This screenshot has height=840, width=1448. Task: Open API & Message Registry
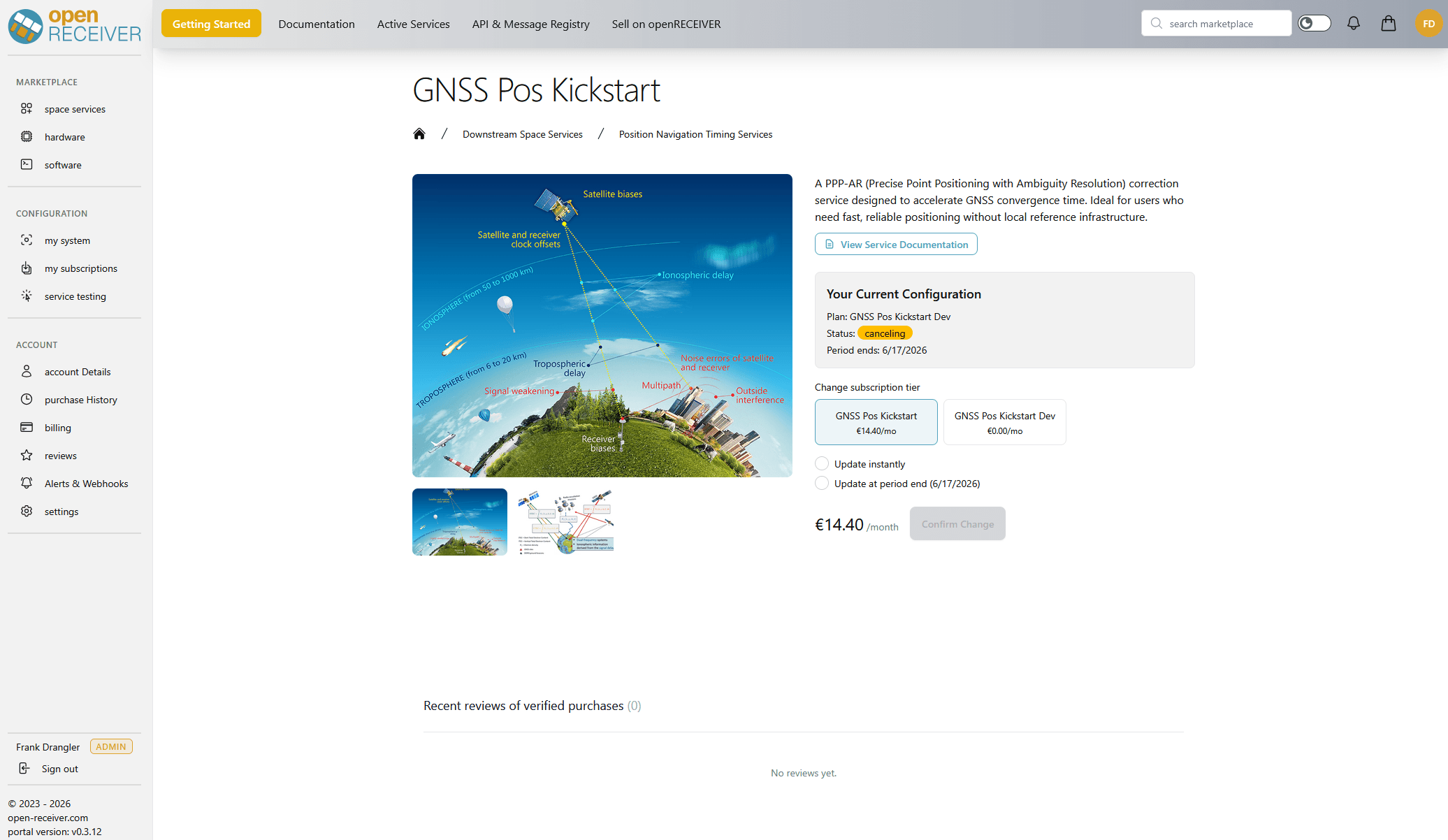[531, 24]
